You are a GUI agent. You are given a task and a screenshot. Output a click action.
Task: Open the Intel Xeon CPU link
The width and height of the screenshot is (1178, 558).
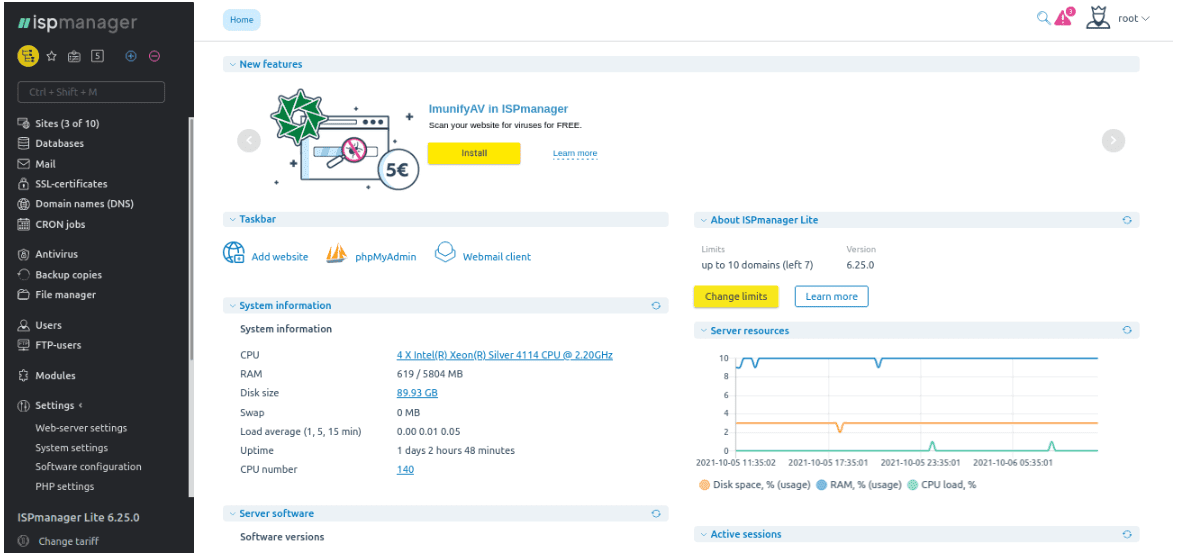pyautogui.click(x=505, y=355)
